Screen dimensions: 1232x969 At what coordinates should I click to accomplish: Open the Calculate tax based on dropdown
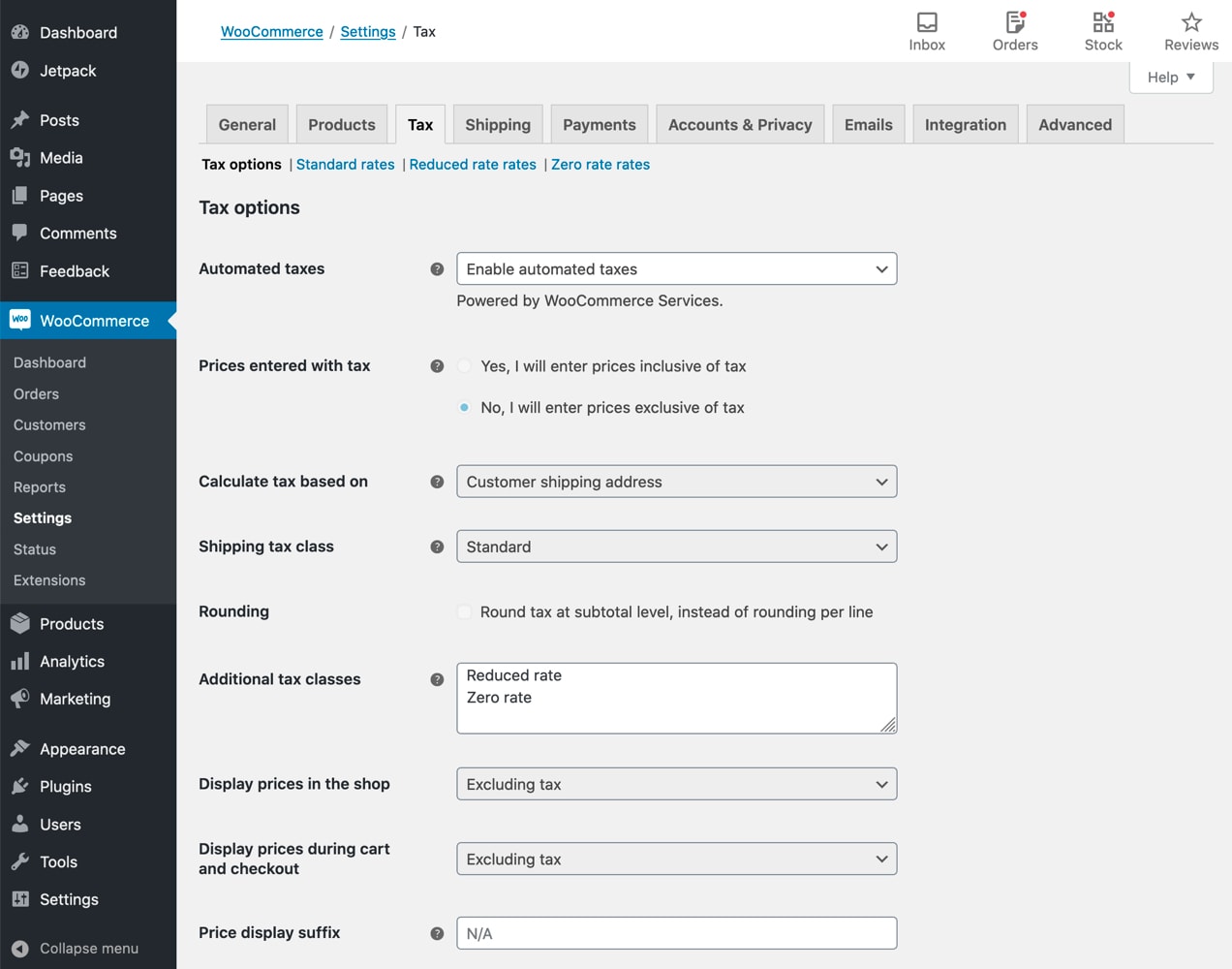tap(676, 481)
